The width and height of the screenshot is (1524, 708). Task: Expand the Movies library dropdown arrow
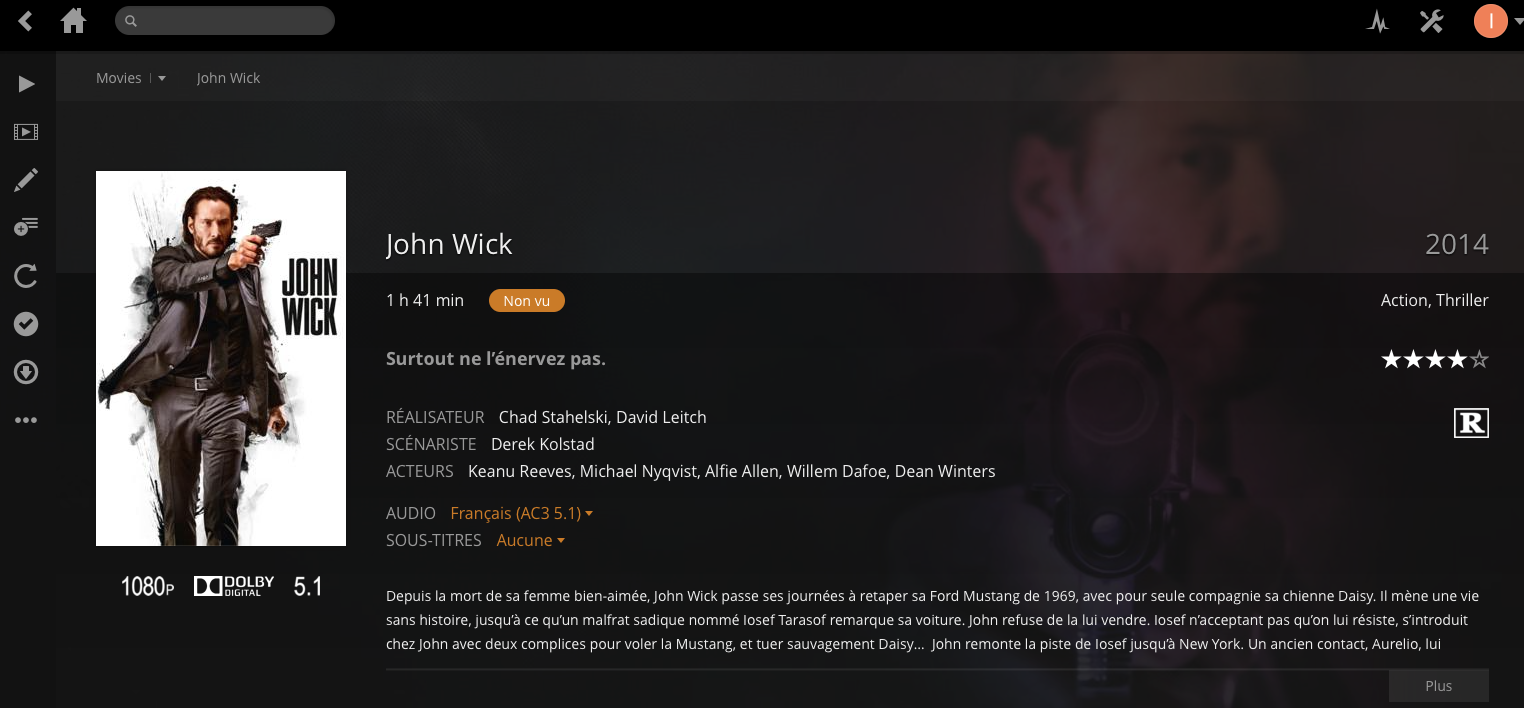[162, 79]
